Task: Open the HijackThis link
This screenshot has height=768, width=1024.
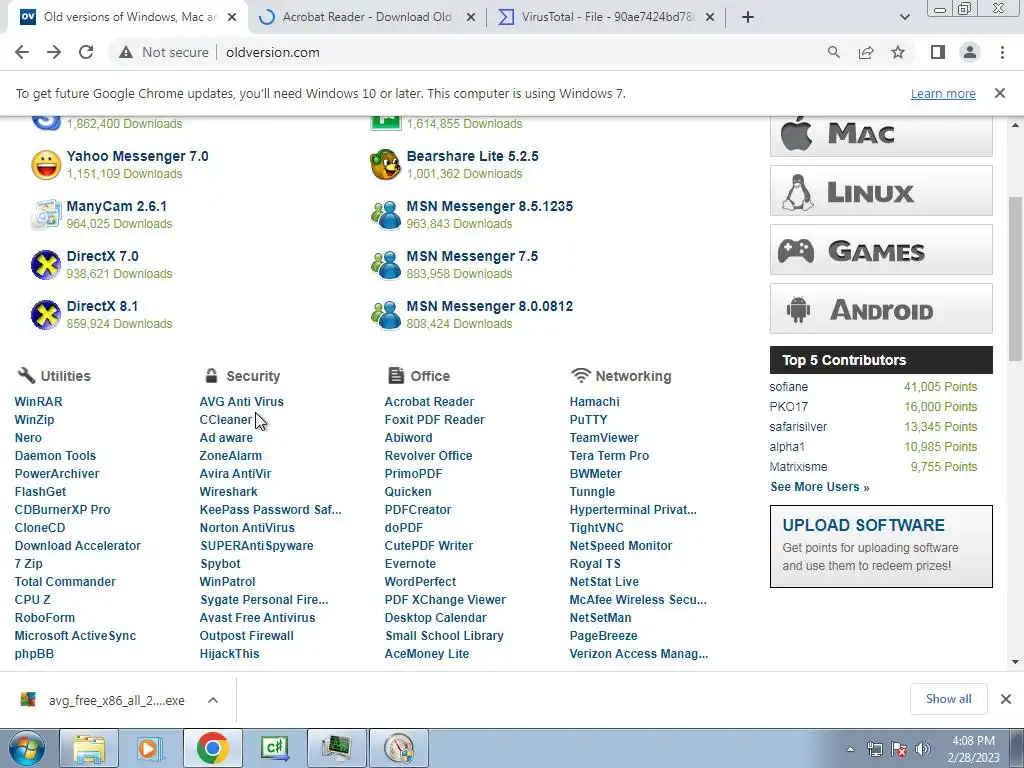Action: 229,654
